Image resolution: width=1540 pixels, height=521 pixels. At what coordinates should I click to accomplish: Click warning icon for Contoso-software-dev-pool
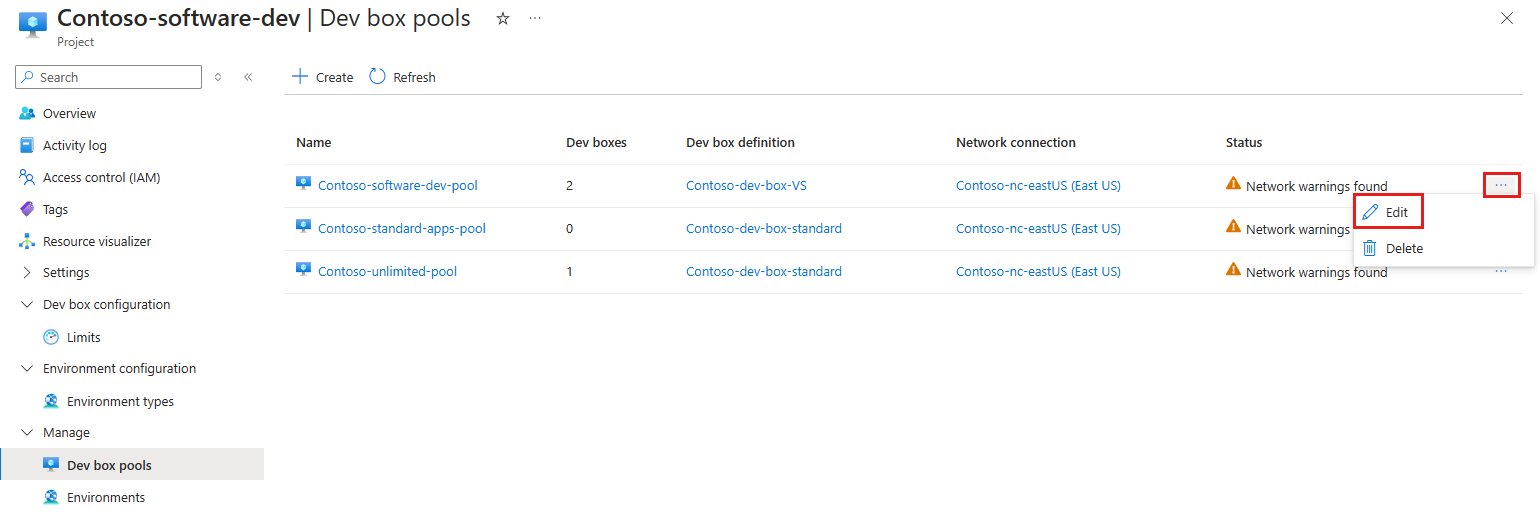(1233, 184)
